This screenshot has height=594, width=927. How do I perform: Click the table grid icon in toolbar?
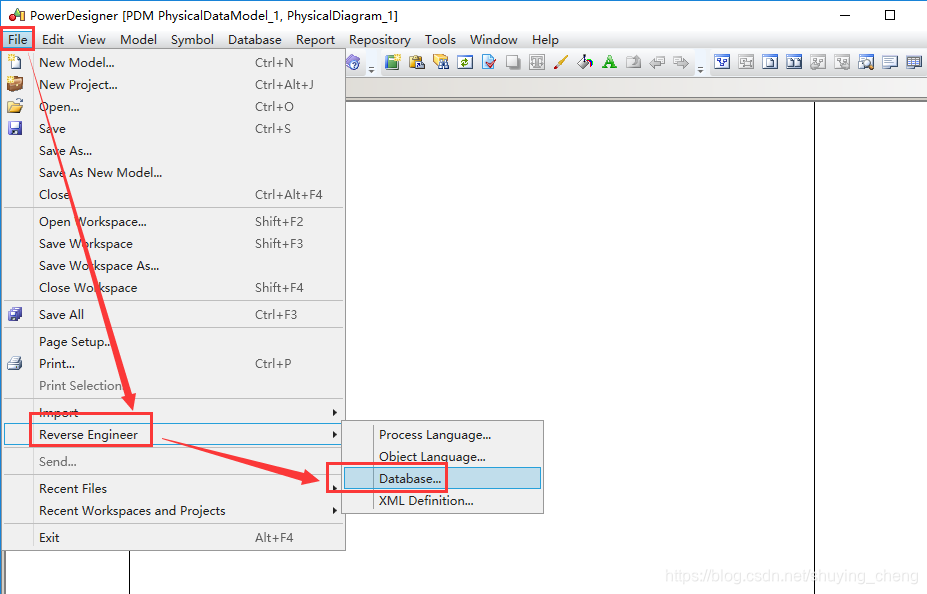[914, 62]
